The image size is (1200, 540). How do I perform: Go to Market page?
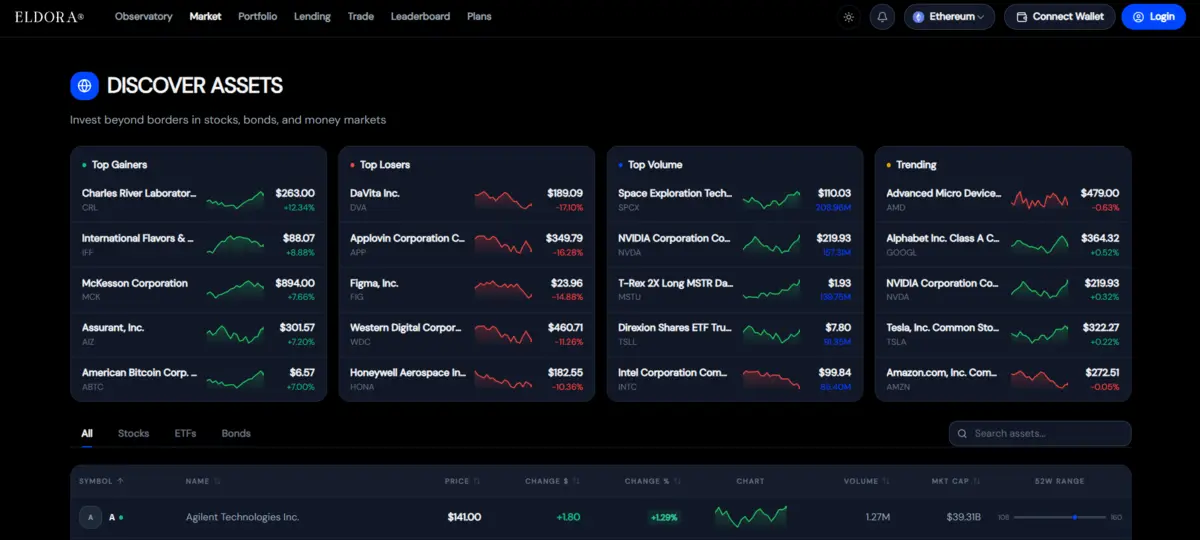click(206, 17)
